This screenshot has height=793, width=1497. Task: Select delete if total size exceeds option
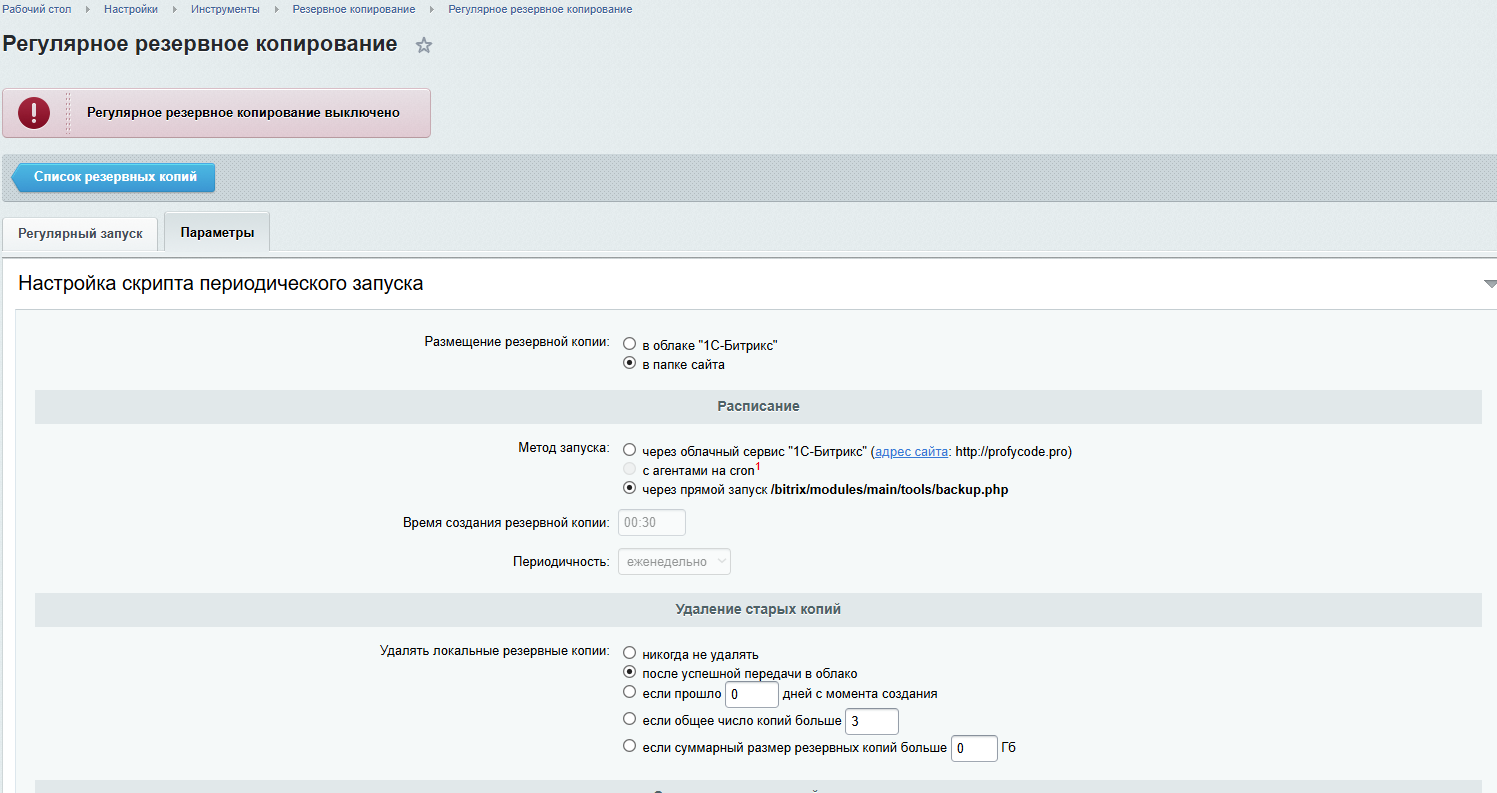coord(630,746)
